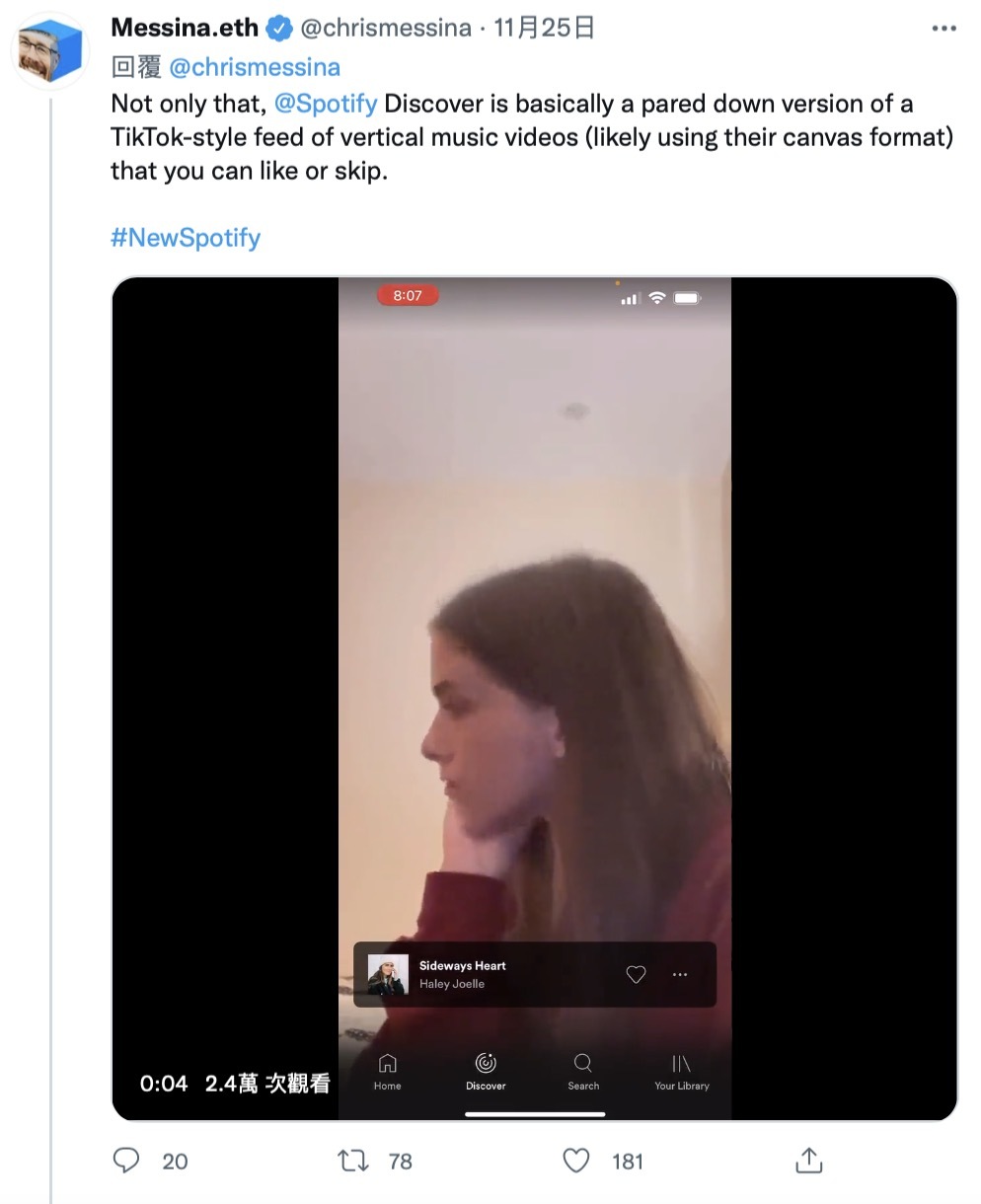The image size is (981, 1204).
Task: Retweet this tweet via the retweet icon
Action: click(352, 1161)
